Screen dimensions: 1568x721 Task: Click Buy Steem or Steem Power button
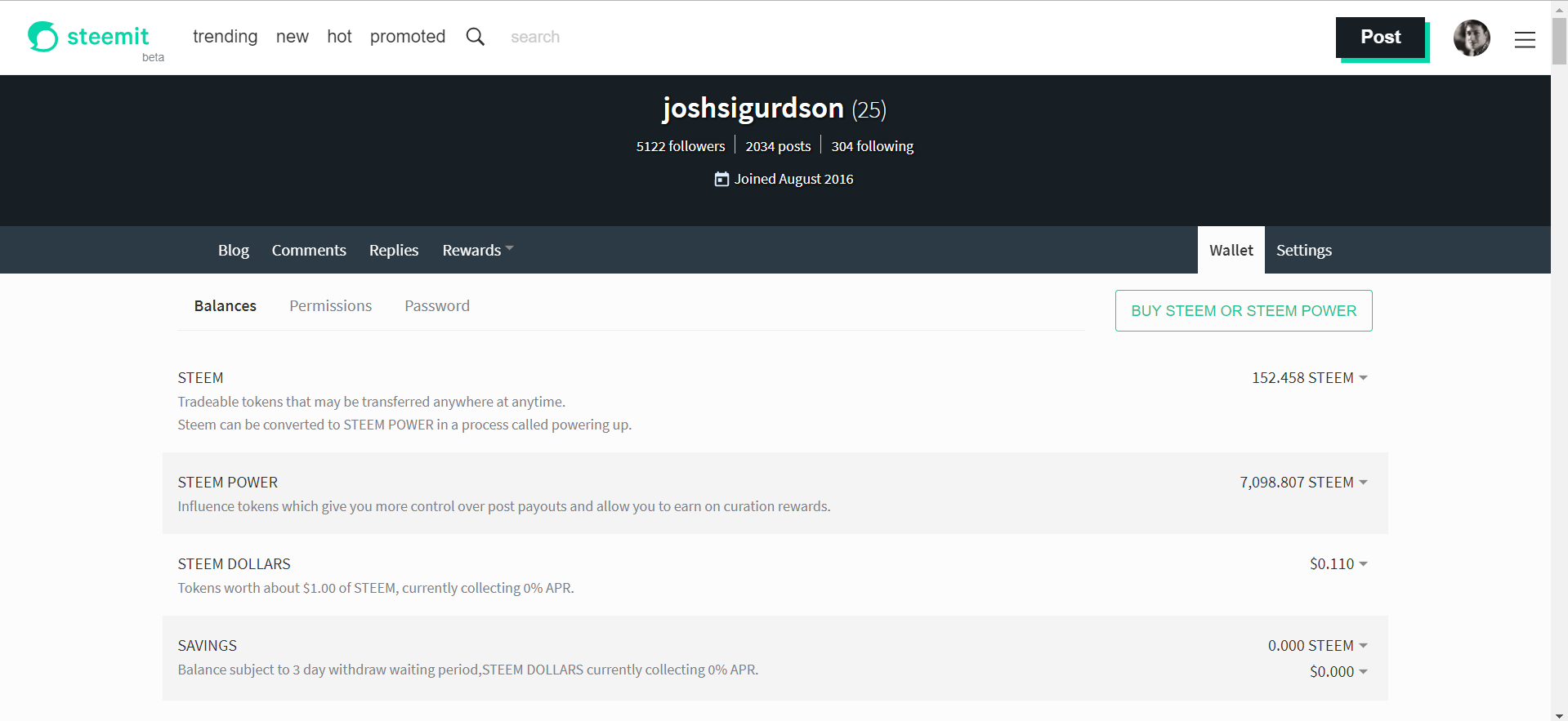coord(1244,311)
